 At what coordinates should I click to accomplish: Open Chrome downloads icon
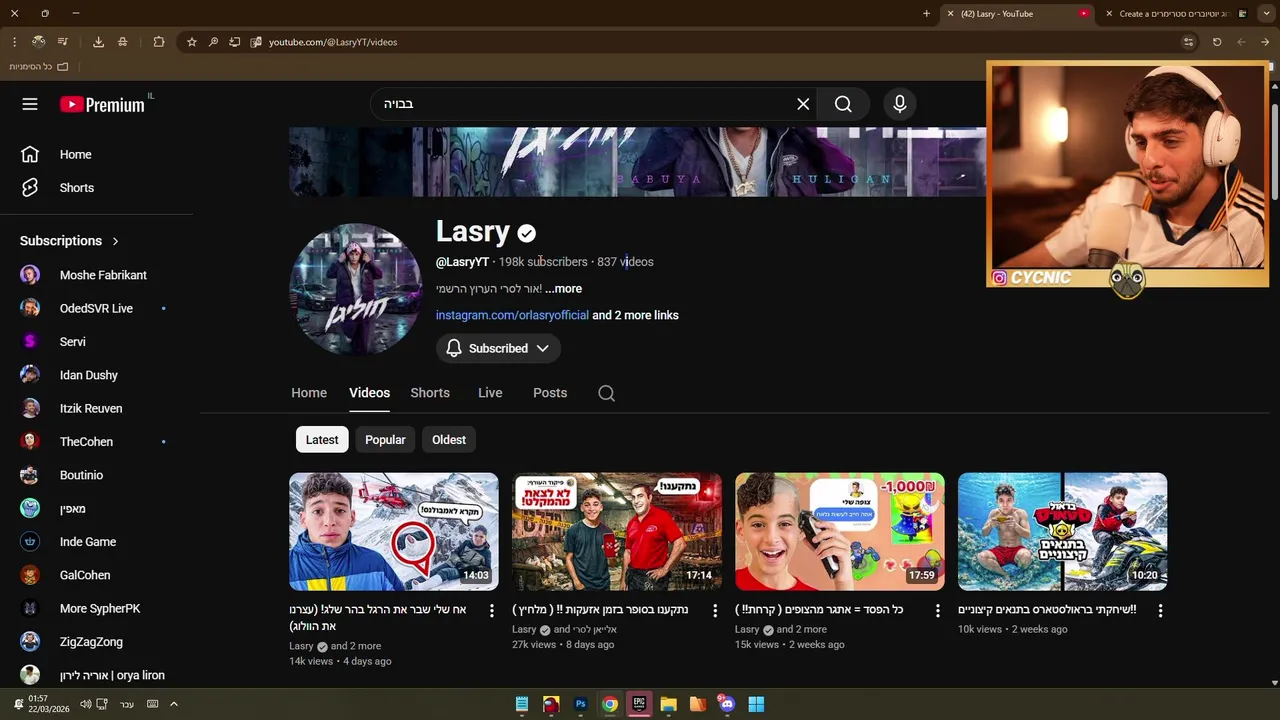(98, 42)
